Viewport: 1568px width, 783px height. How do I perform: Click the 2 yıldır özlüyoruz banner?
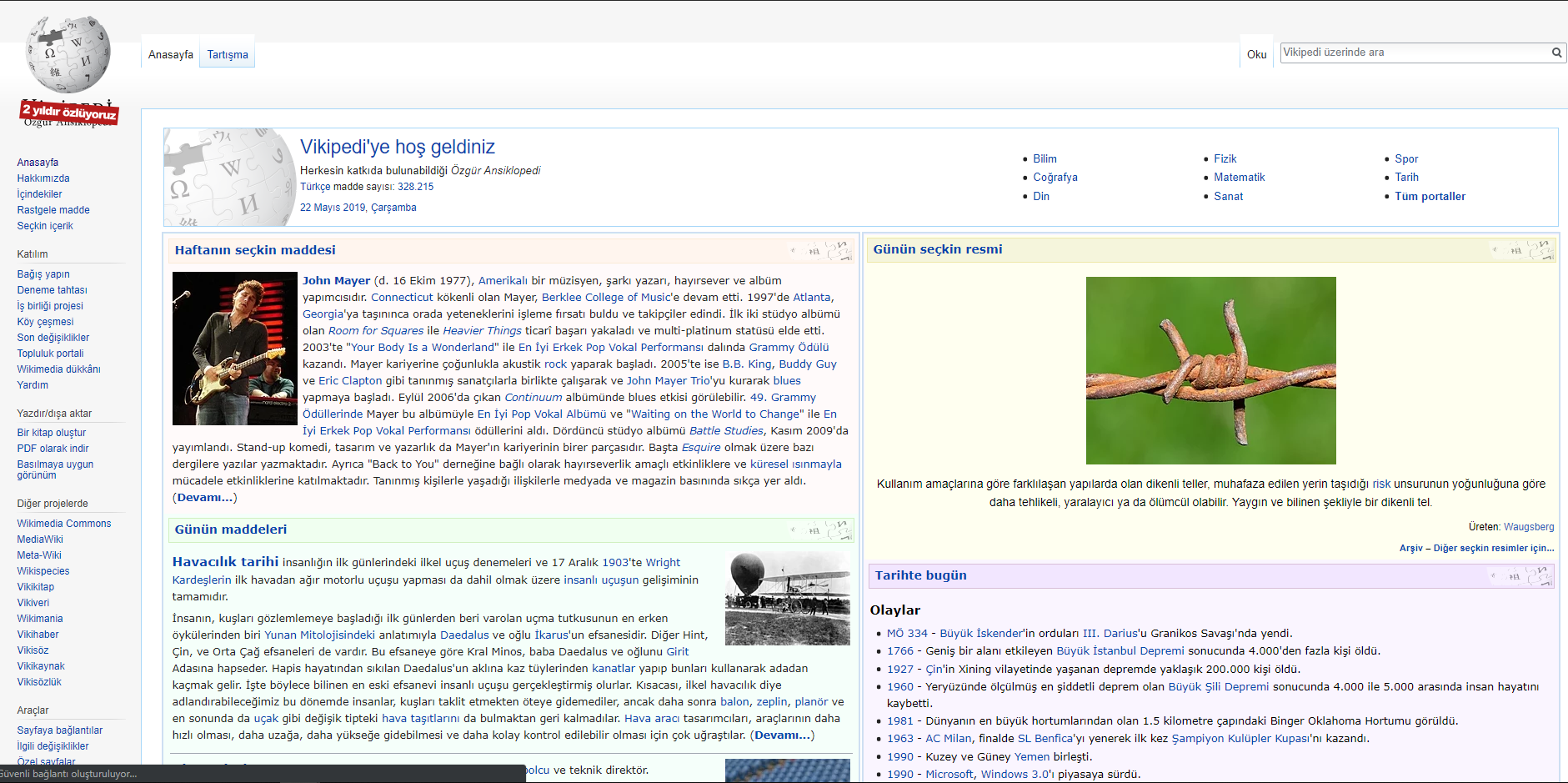point(69,113)
